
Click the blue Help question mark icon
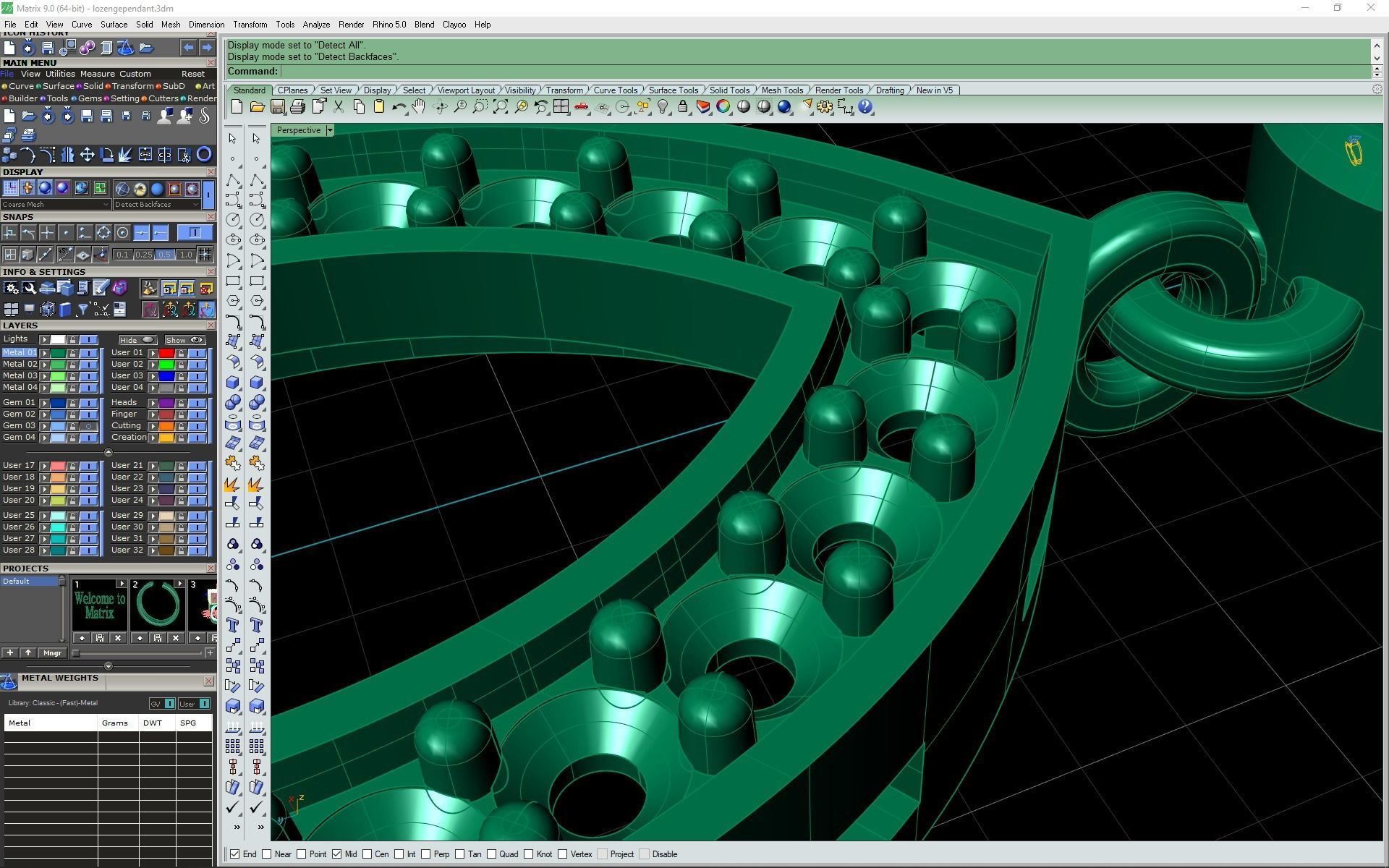(x=865, y=107)
